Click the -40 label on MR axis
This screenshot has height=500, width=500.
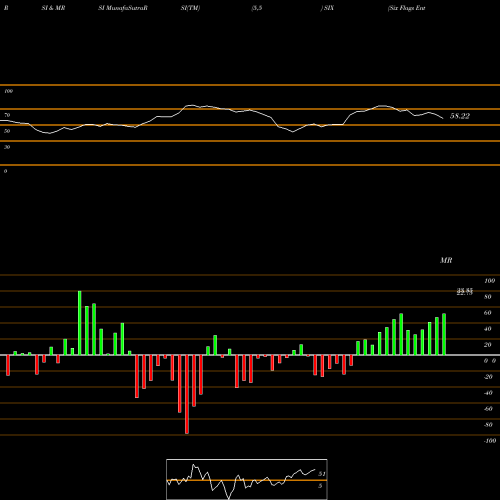point(488,393)
